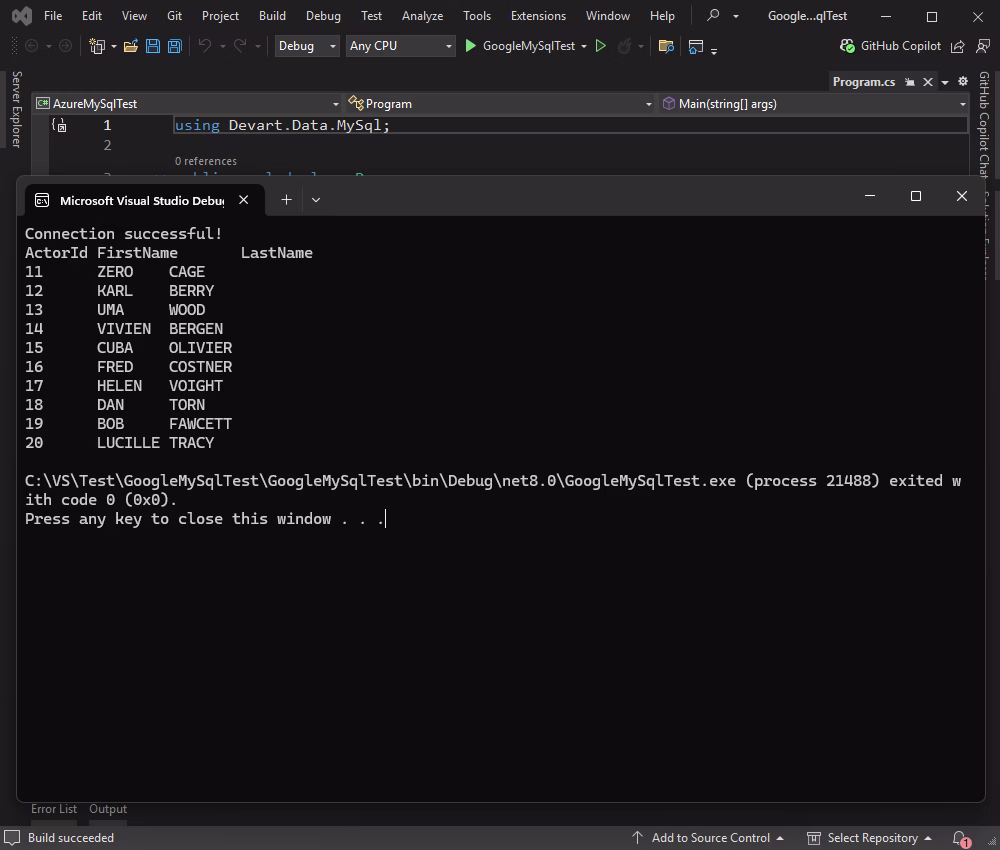
Task: Click the Open File folder icon
Action: pyautogui.click(x=130, y=46)
